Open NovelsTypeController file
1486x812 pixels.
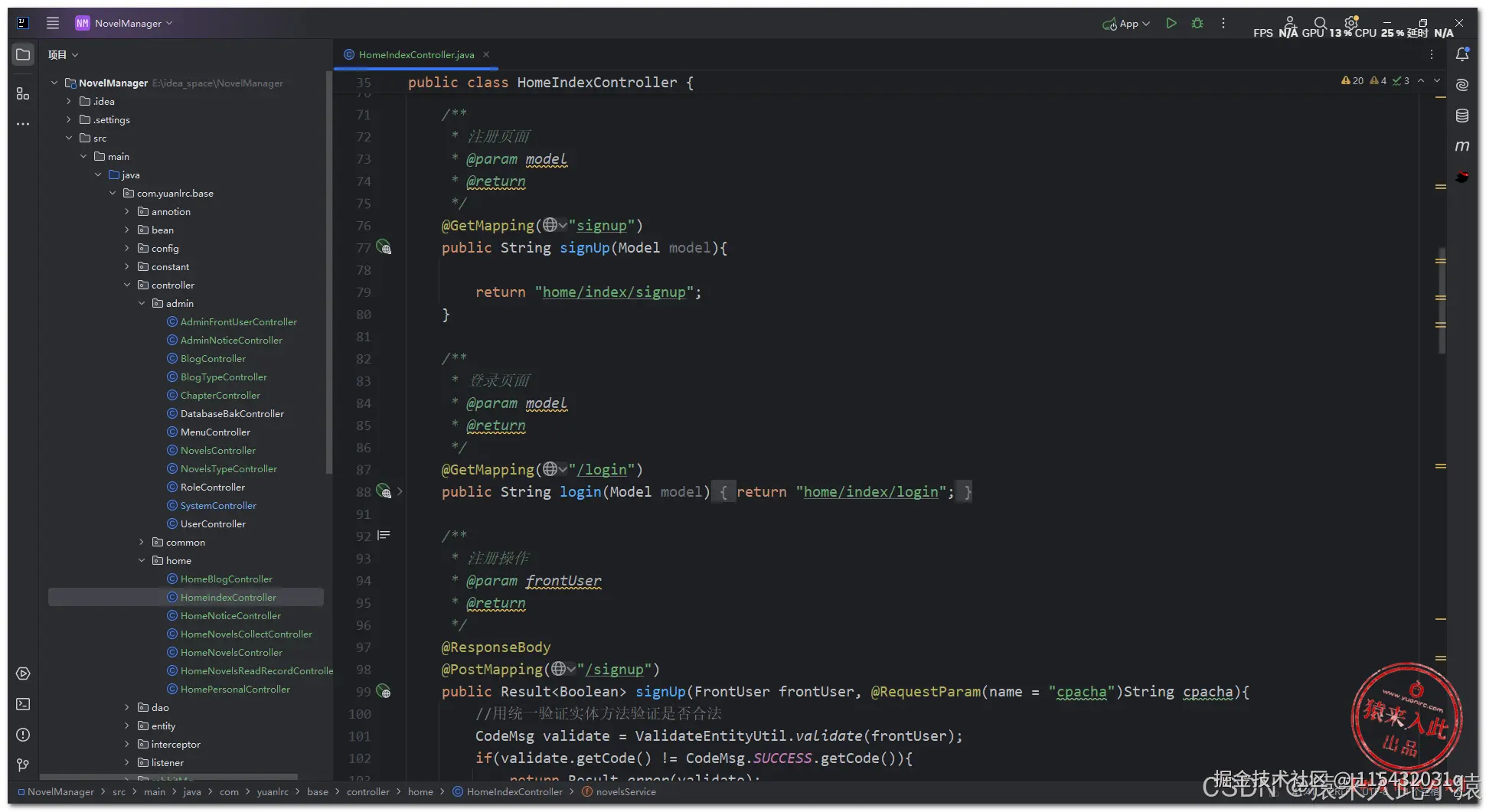[x=228, y=469]
